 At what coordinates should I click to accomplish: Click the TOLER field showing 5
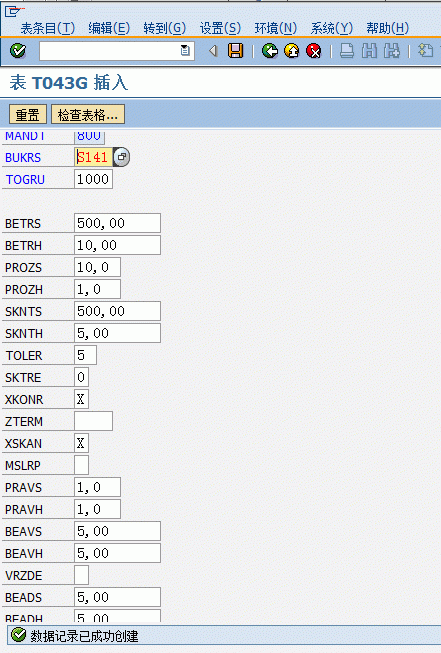click(x=85, y=355)
